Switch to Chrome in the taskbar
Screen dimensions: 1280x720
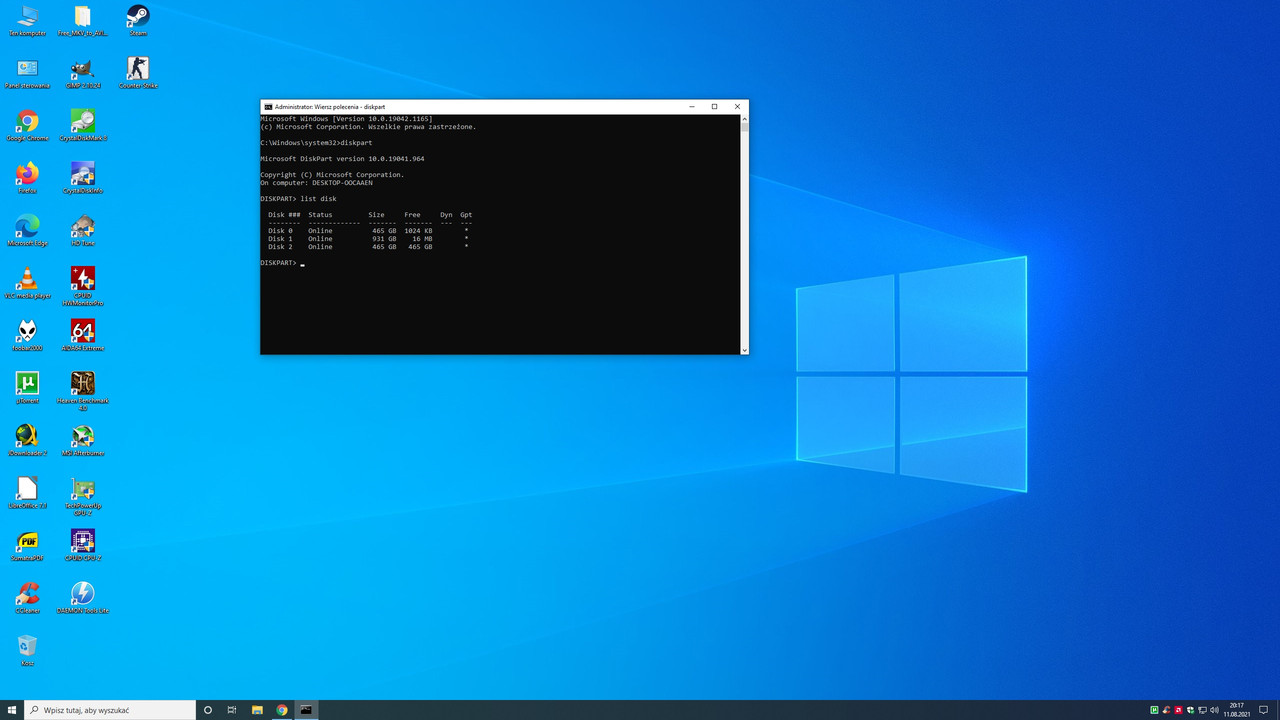pos(282,710)
